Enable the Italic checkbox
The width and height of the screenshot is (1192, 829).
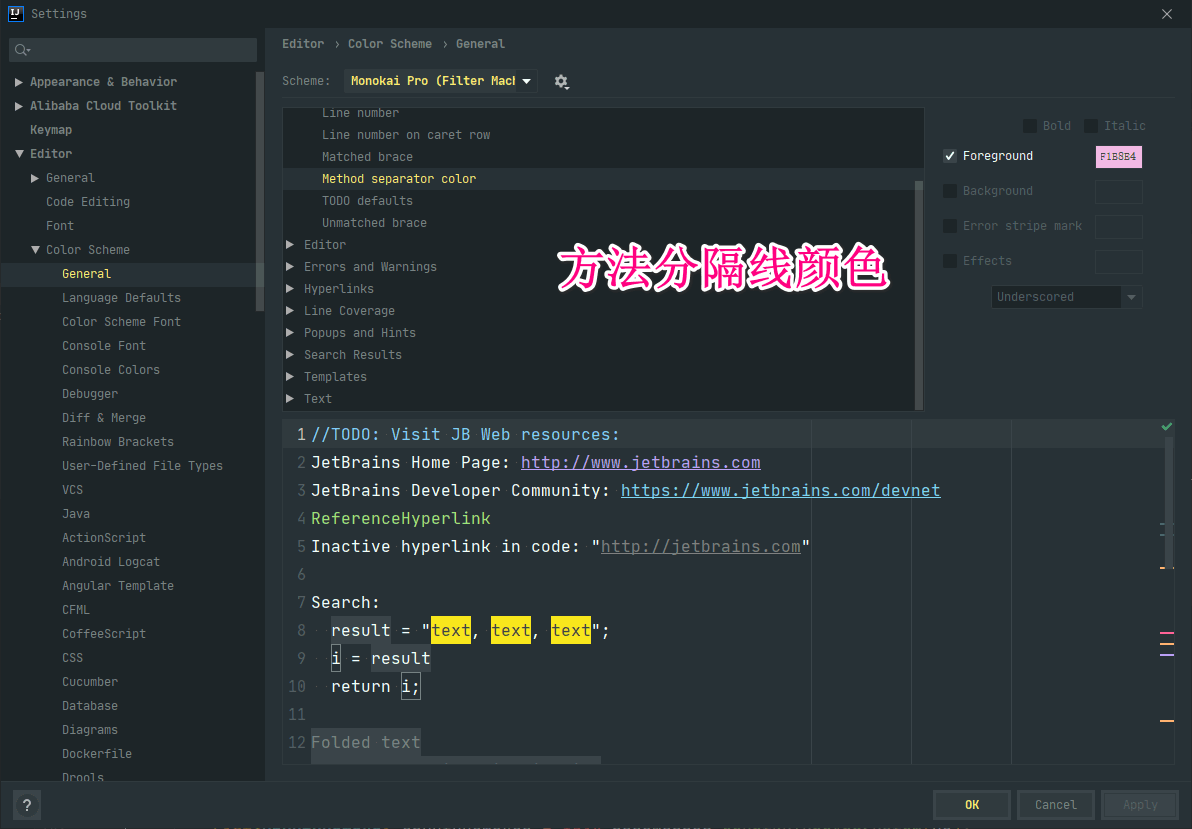pyautogui.click(x=1091, y=126)
